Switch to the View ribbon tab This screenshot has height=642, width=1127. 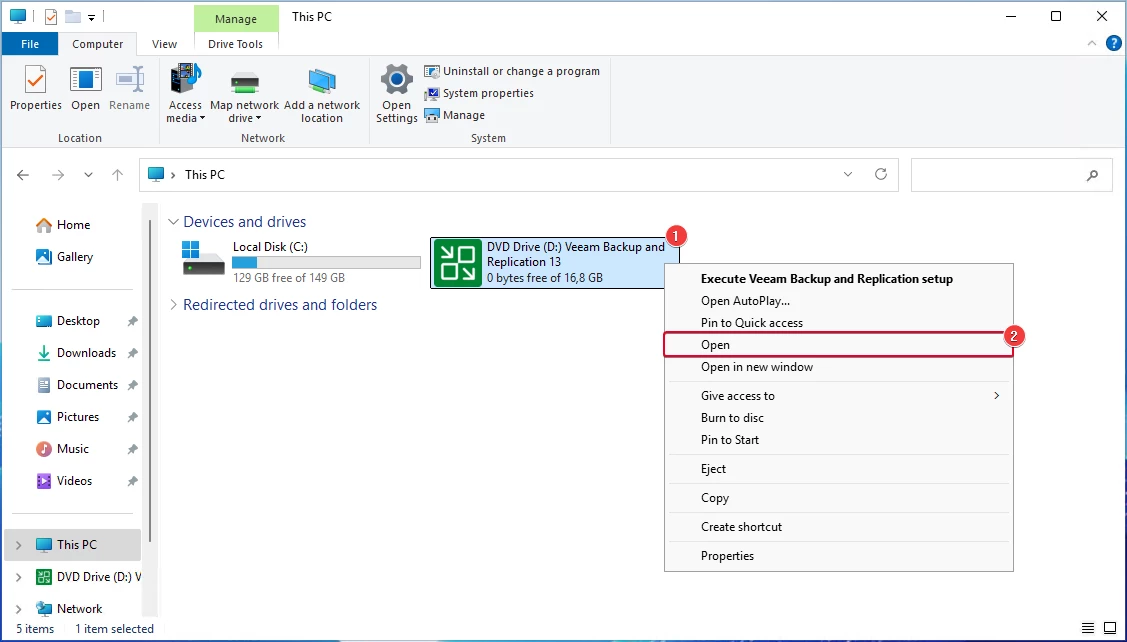tap(164, 44)
